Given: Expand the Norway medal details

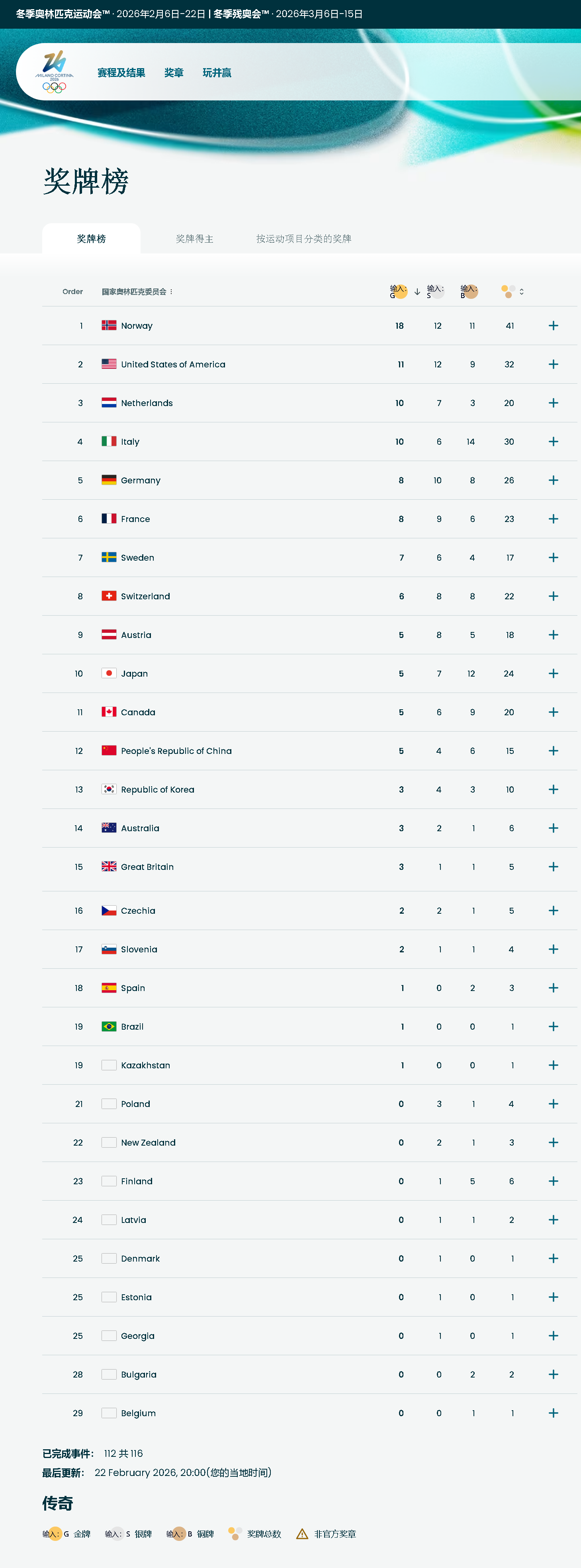Looking at the screenshot, I should (553, 326).
